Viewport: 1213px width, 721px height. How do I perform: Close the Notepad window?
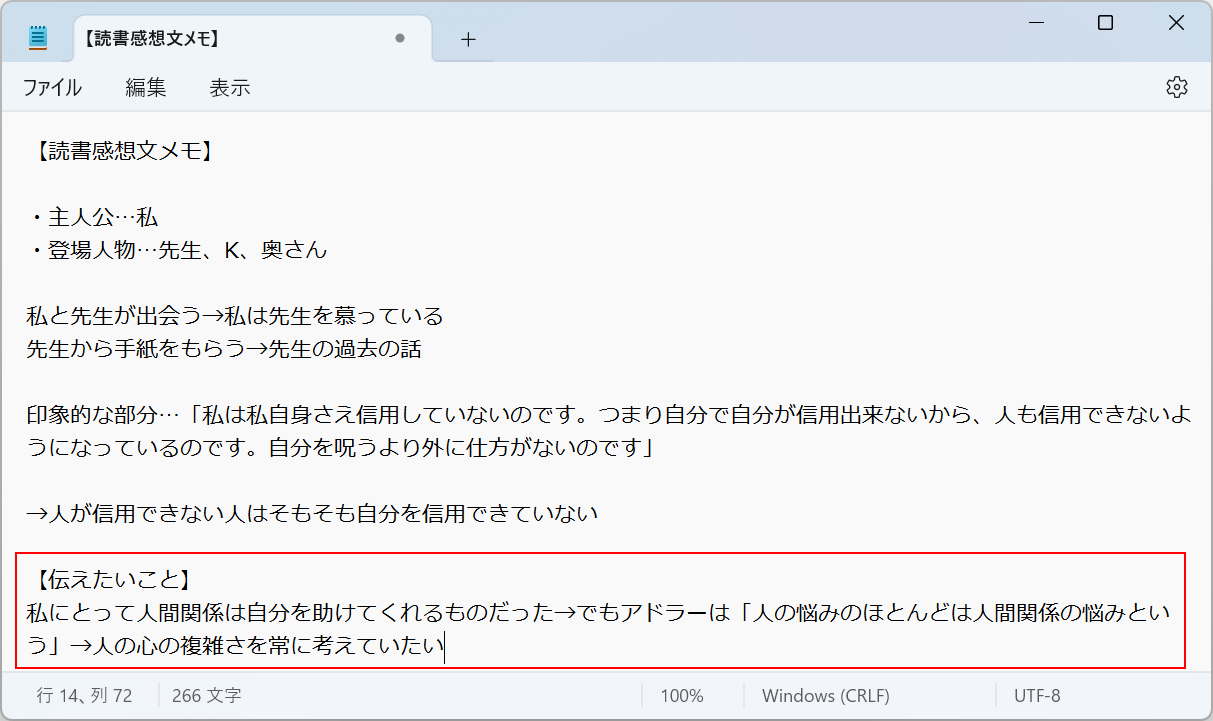(x=1176, y=23)
